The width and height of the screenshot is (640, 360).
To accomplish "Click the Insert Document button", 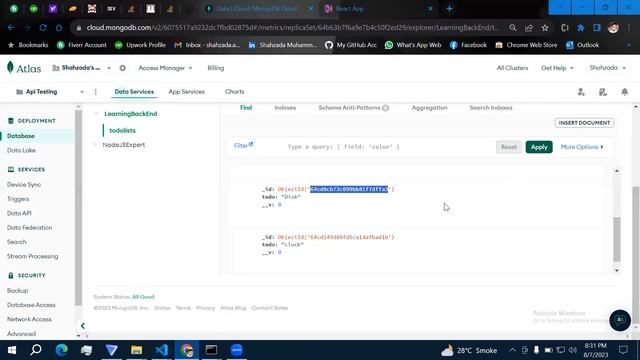I will click(x=584, y=123).
